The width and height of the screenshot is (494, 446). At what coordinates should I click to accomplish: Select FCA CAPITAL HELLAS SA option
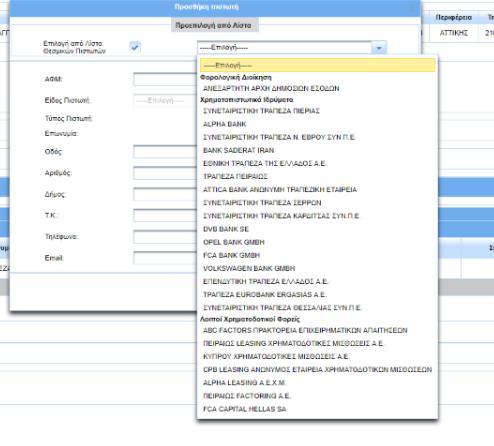pyautogui.click(x=245, y=409)
